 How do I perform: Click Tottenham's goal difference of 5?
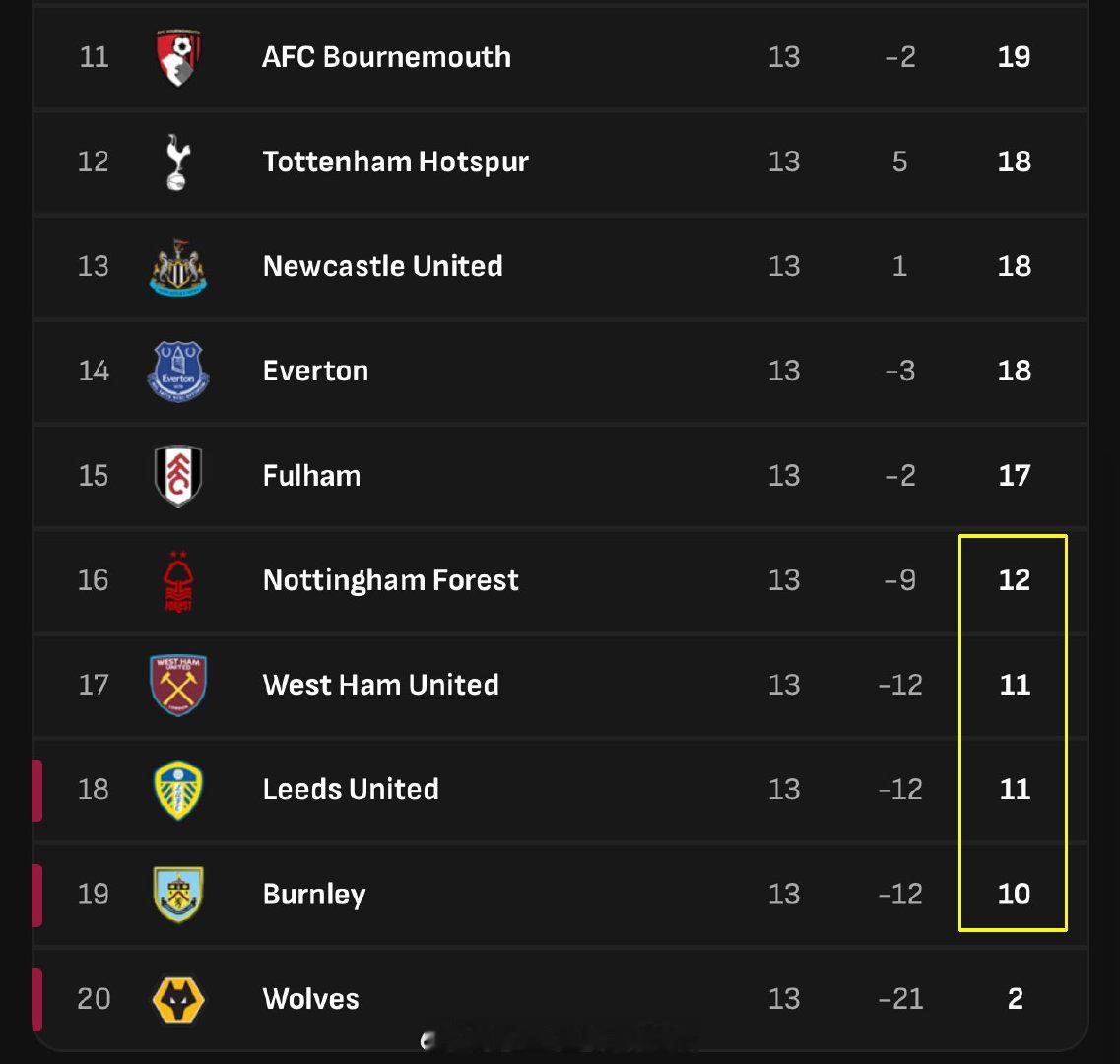coord(899,162)
